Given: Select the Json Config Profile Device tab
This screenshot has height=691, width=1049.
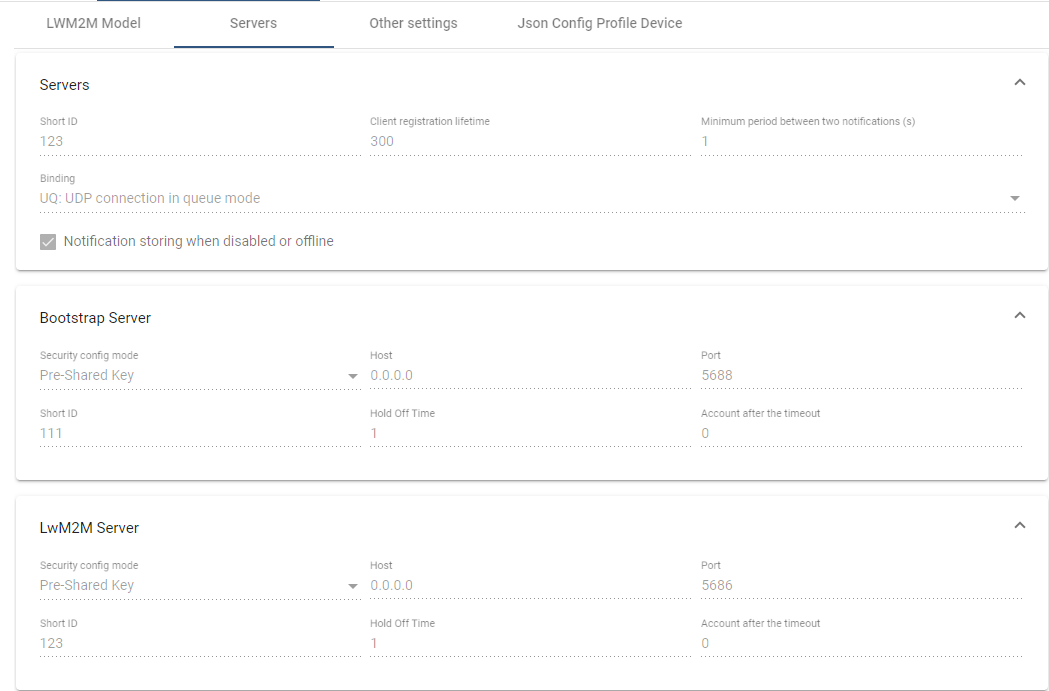Looking at the screenshot, I should click(599, 22).
